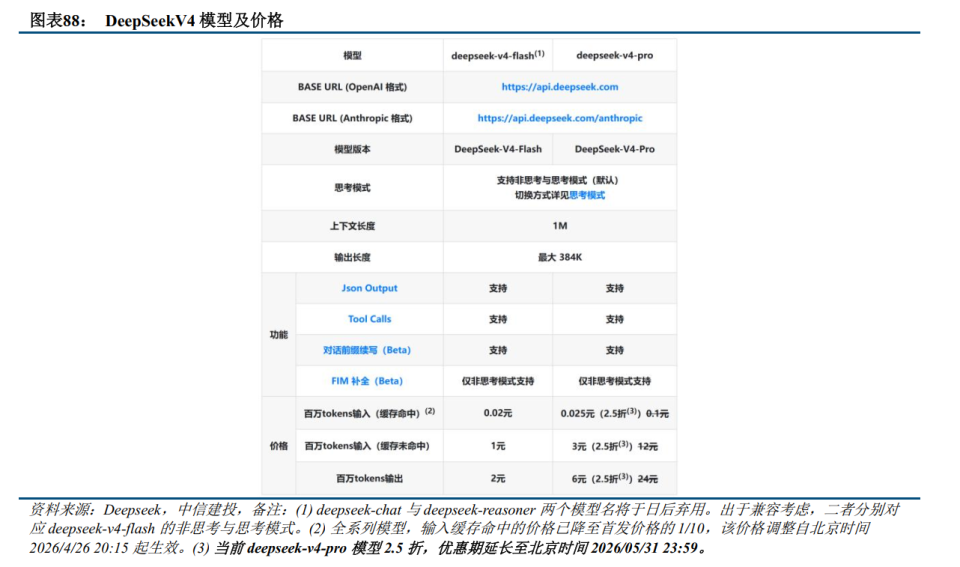Select the 最大 384K output length value
This screenshot has width=960, height=567.
(x=560, y=257)
